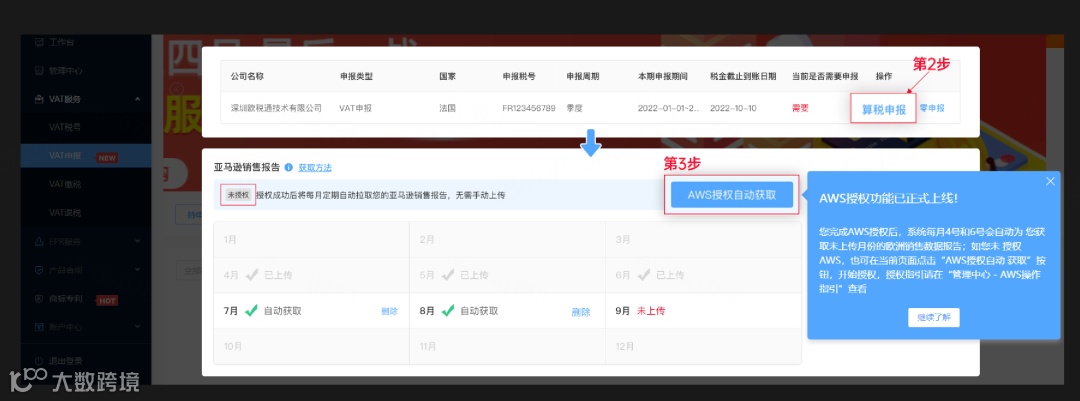
Task: Expand the EPR服务 sidebar section arrow
Action: click(x=138, y=242)
